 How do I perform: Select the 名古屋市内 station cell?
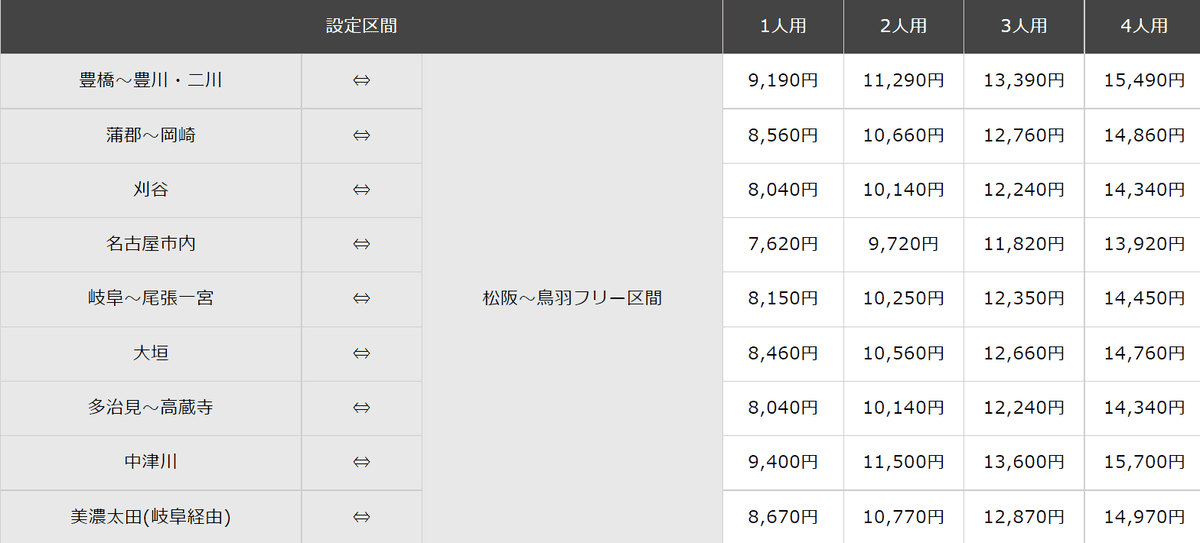150,243
